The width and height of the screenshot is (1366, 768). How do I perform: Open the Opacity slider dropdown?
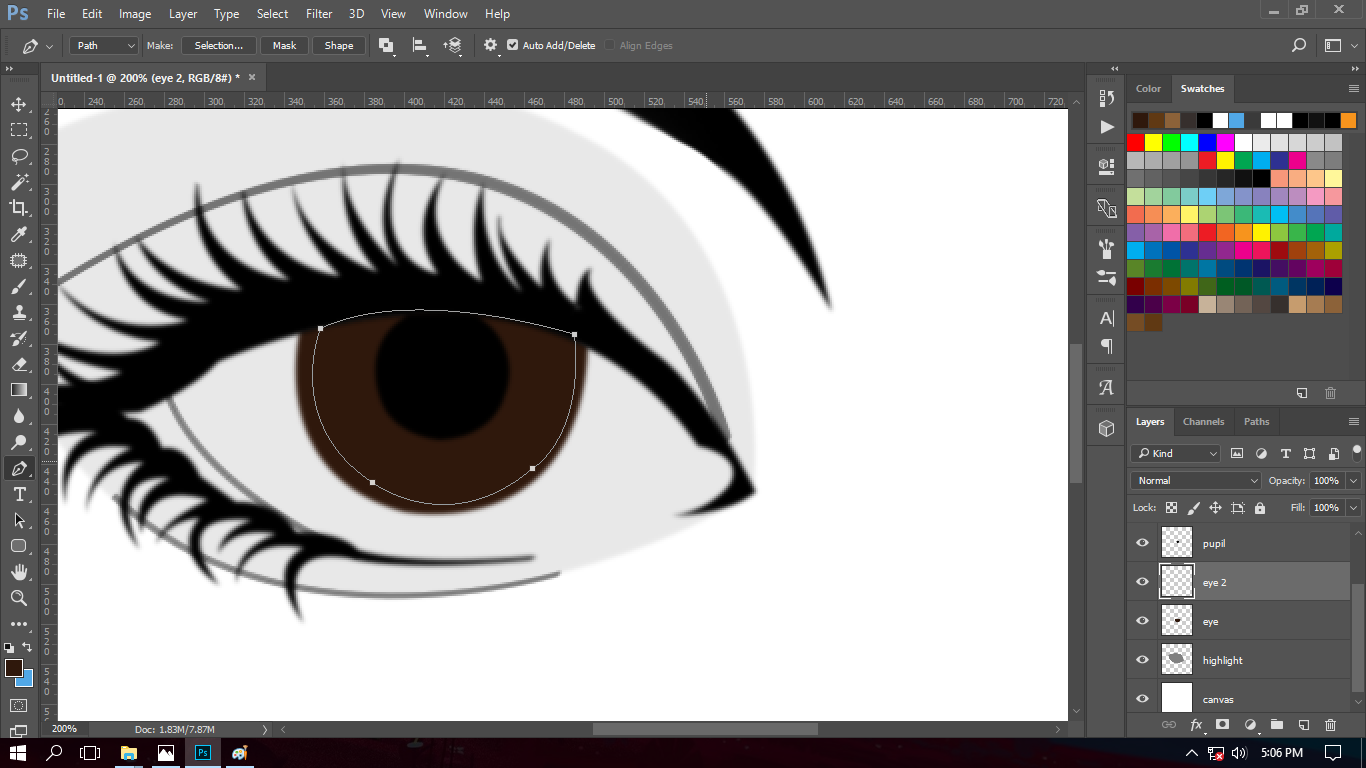[1352, 481]
